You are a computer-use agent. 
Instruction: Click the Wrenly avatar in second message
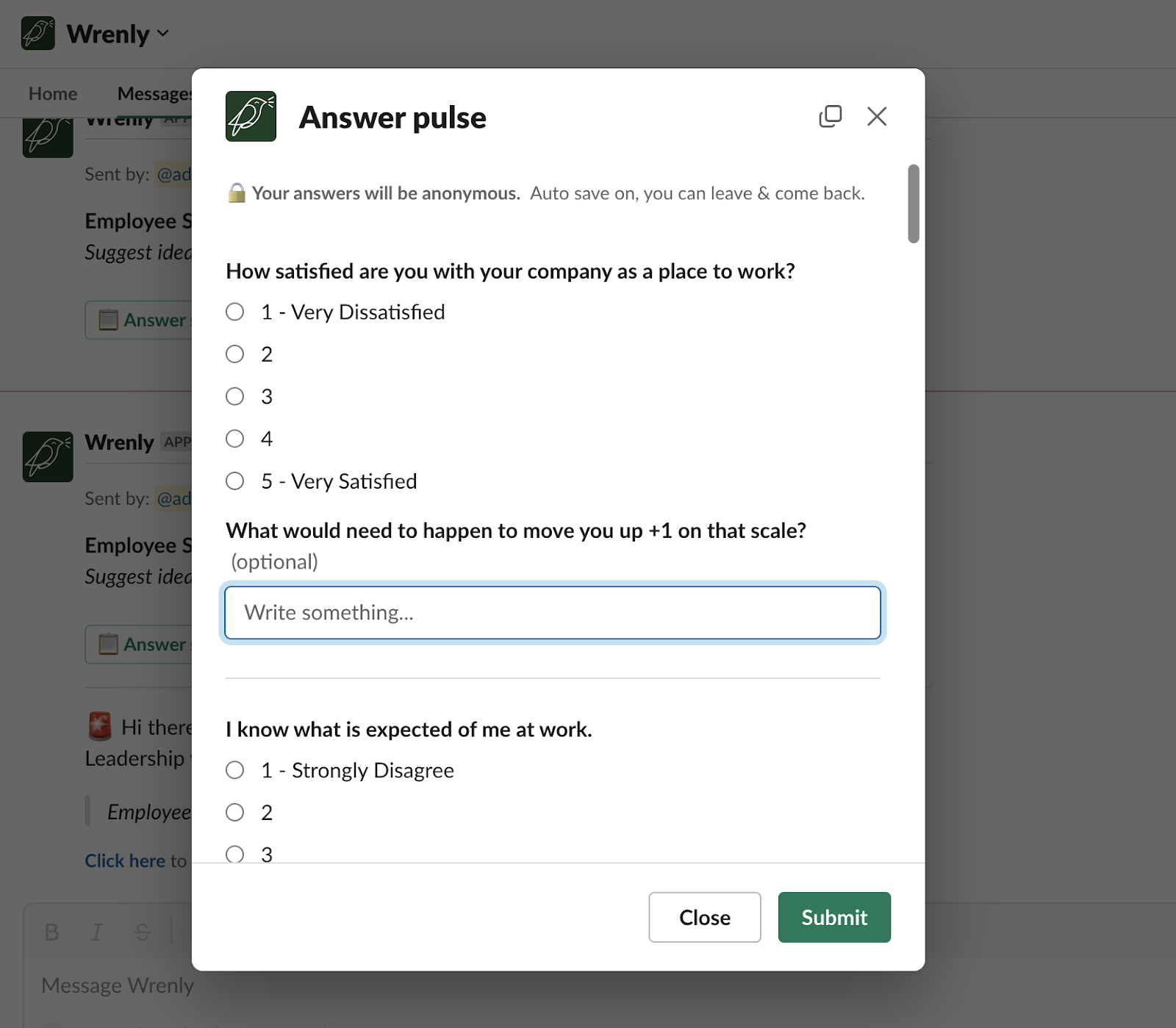48,456
